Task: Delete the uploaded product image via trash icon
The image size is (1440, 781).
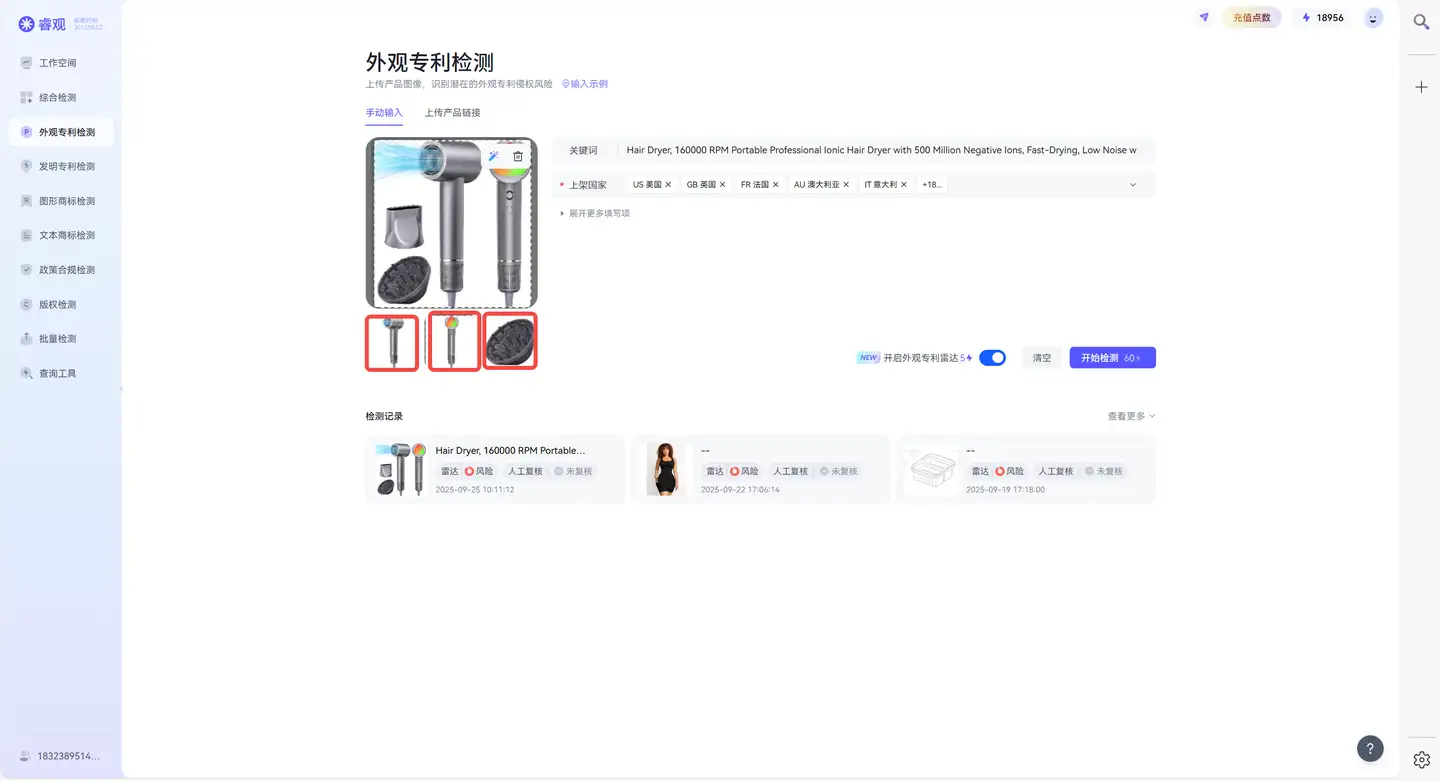Action: 518,156
